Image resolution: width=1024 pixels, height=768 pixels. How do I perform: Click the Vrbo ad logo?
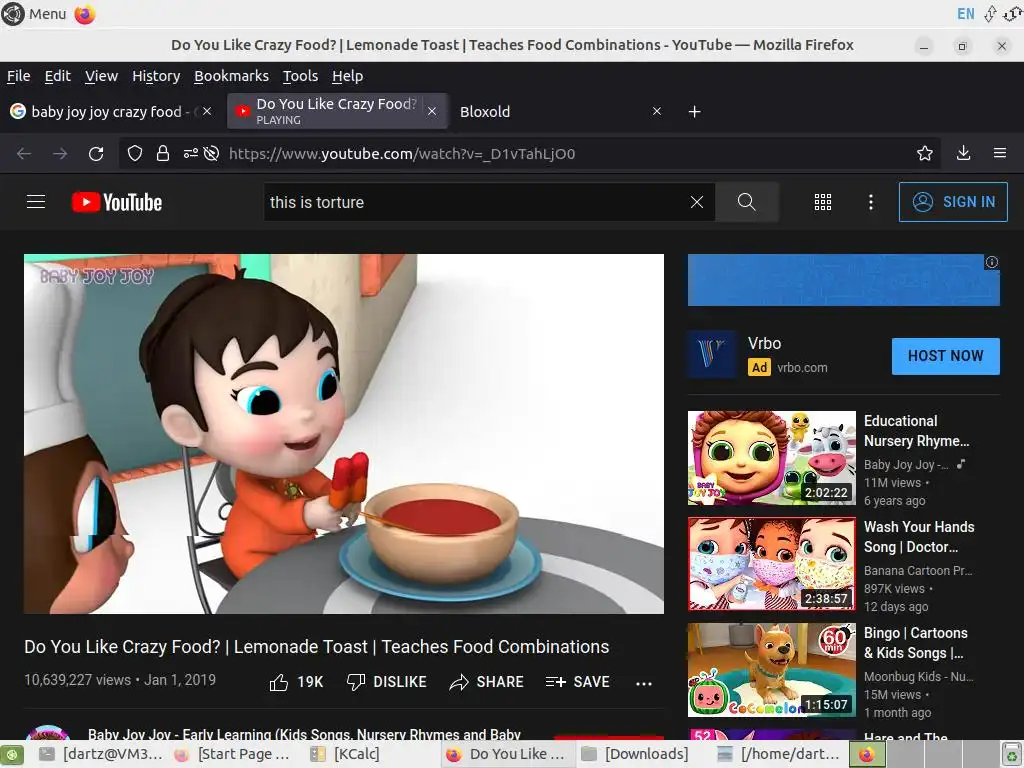point(712,355)
